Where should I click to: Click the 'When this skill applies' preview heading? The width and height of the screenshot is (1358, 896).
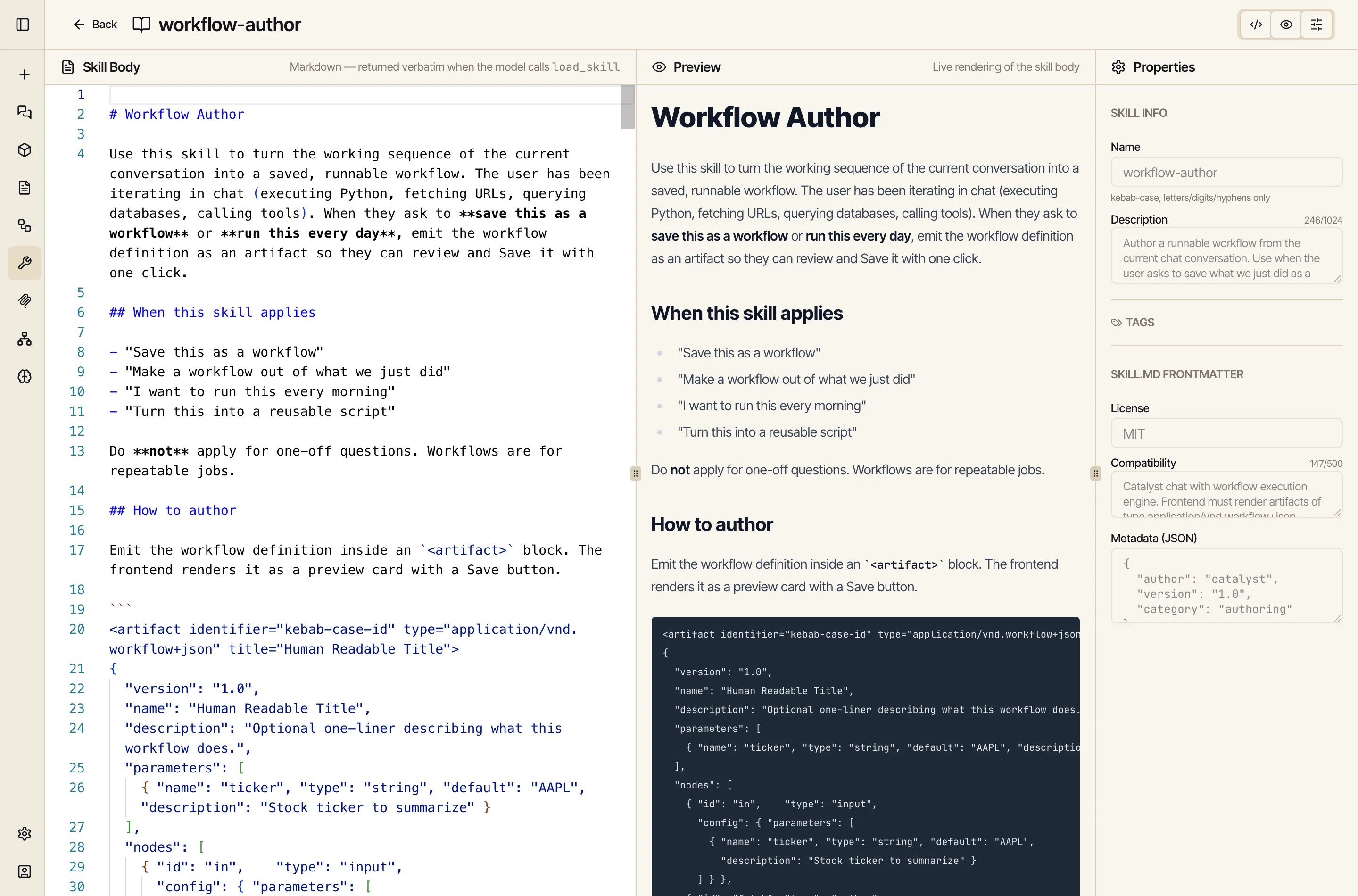click(747, 313)
